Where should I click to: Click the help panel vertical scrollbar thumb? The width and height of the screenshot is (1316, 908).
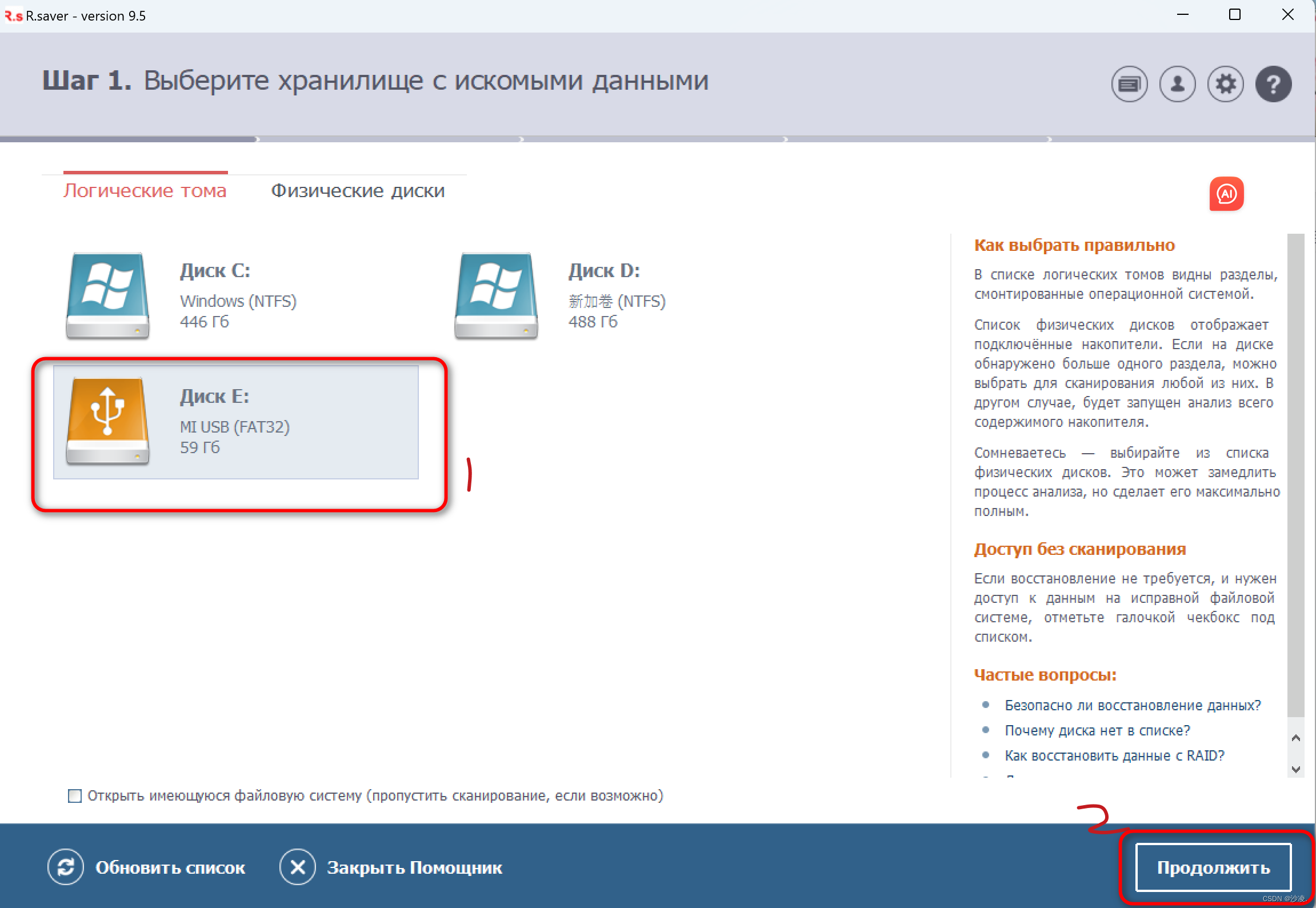pos(1295,474)
